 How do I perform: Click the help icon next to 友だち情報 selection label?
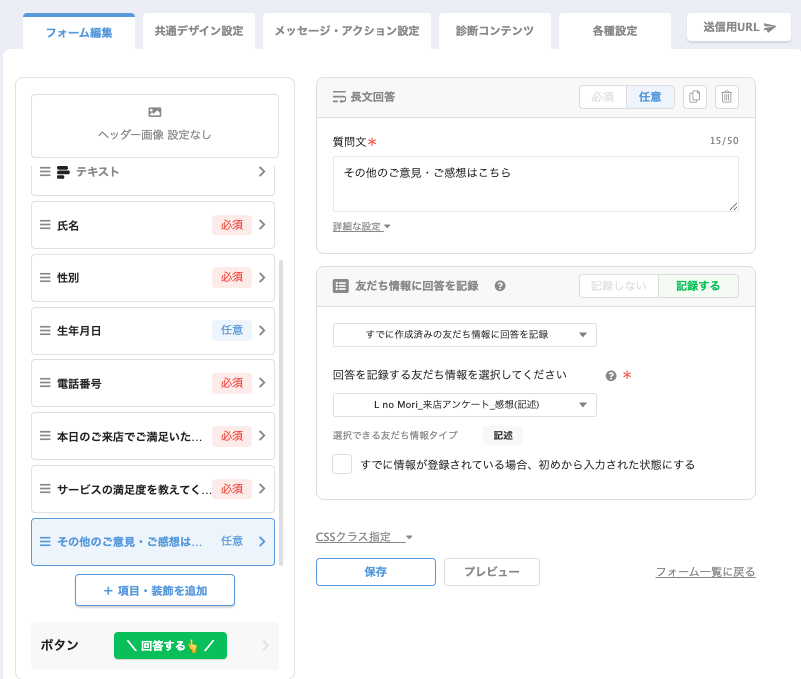point(610,376)
